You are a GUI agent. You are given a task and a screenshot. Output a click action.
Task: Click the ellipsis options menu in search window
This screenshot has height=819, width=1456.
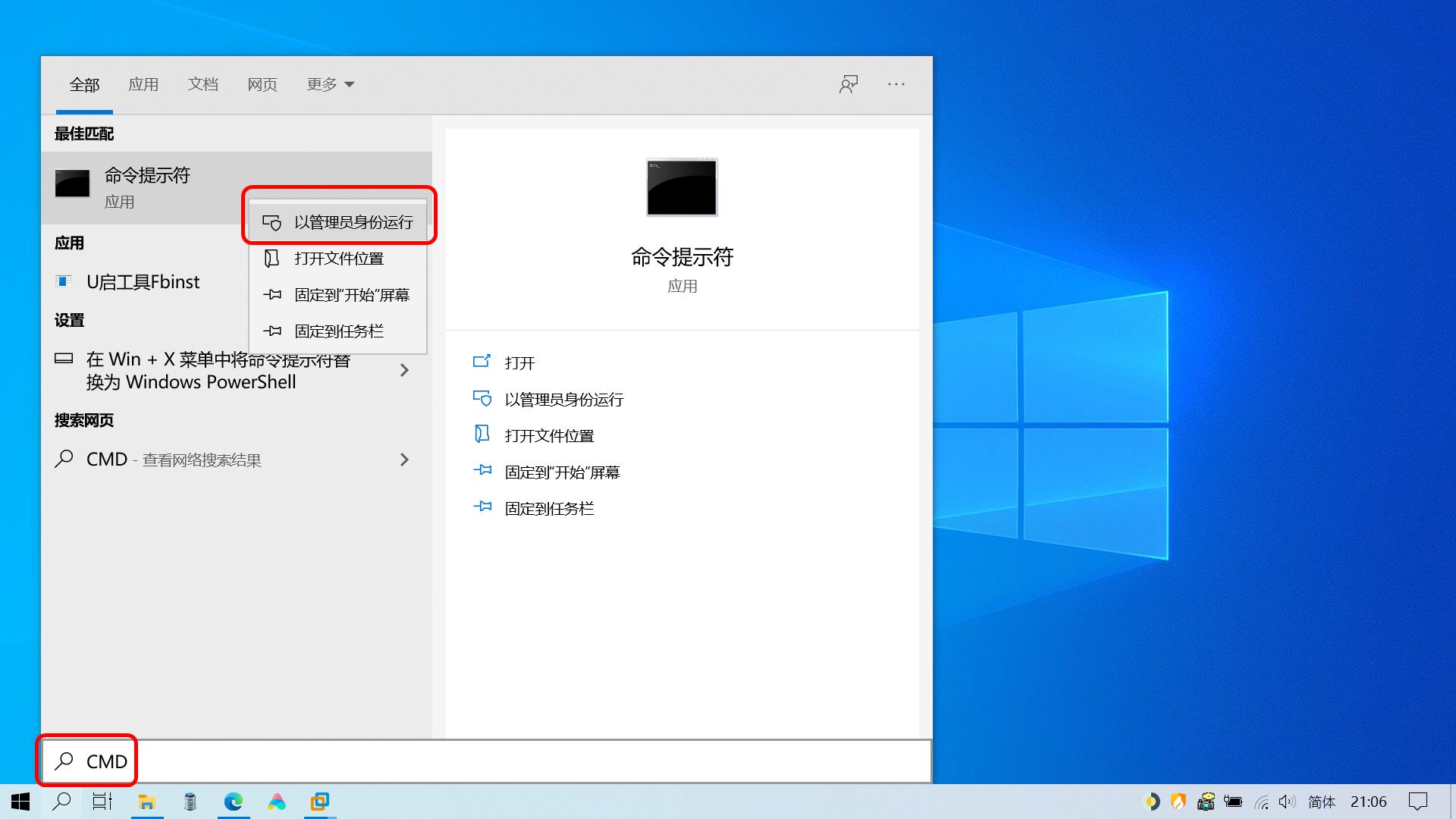pos(896,84)
